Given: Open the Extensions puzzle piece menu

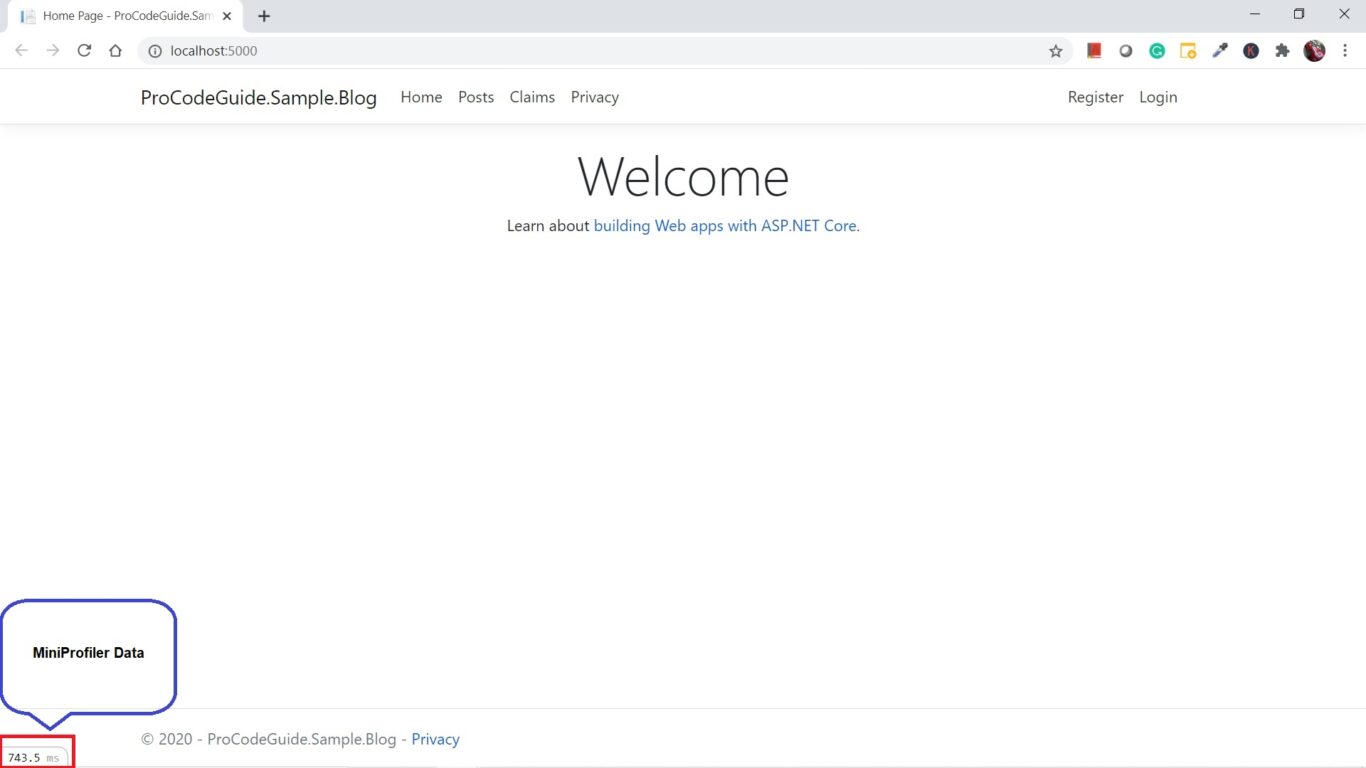Looking at the screenshot, I should 1282,51.
